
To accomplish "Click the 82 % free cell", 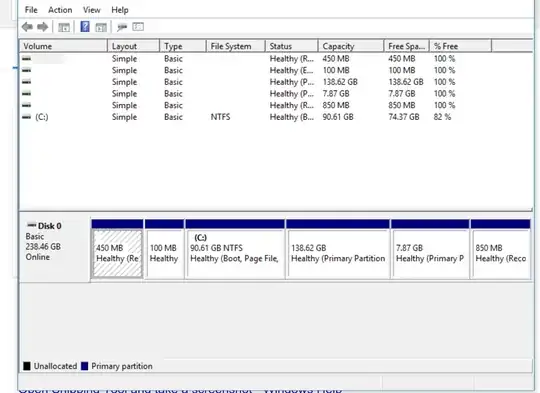I will (442, 117).
